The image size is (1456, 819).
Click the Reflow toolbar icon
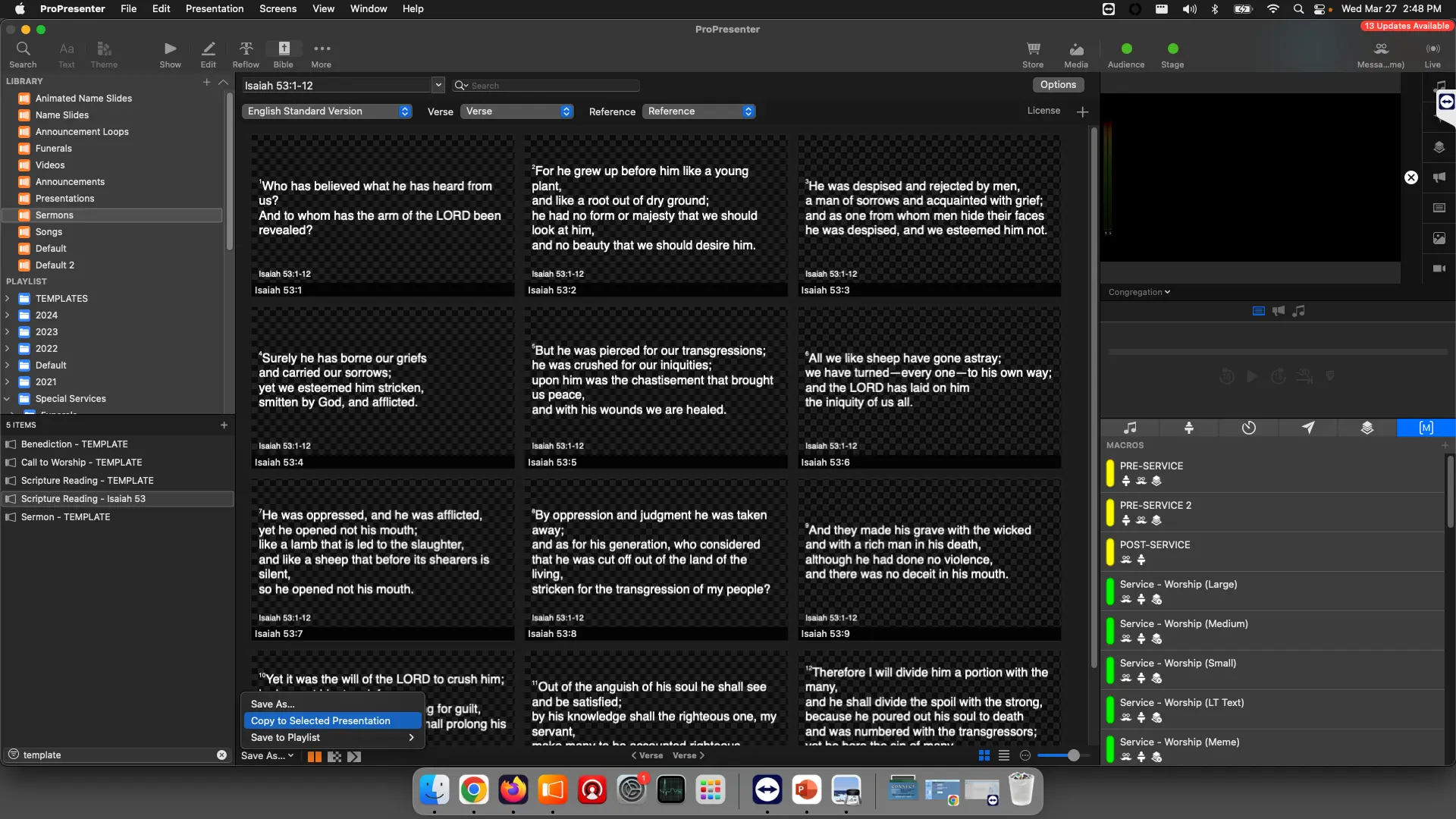pos(246,54)
